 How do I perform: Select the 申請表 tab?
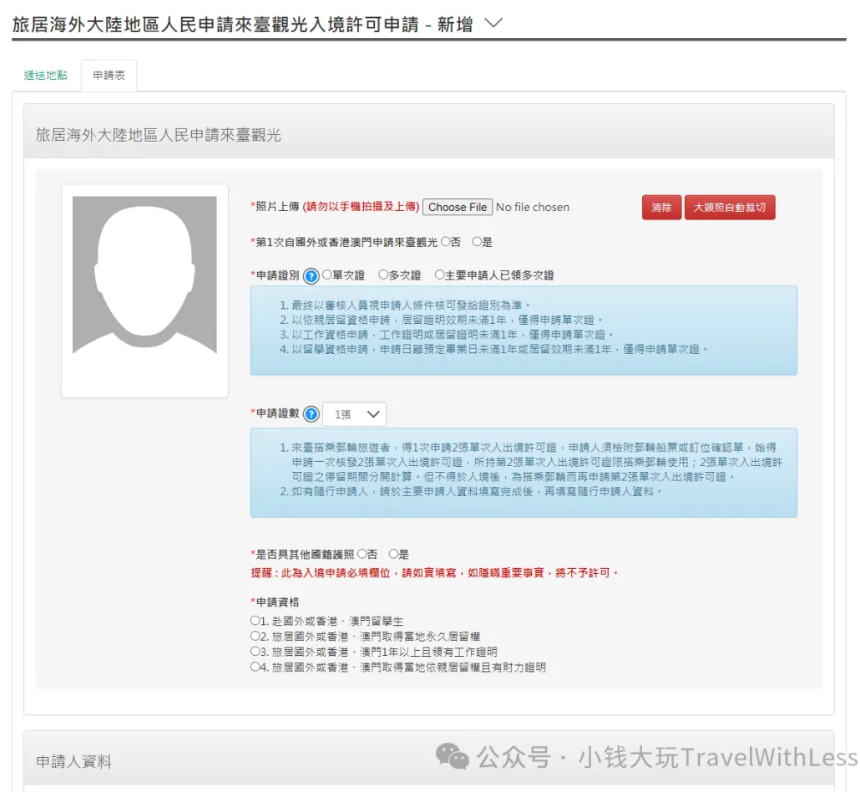pyautogui.click(x=109, y=75)
